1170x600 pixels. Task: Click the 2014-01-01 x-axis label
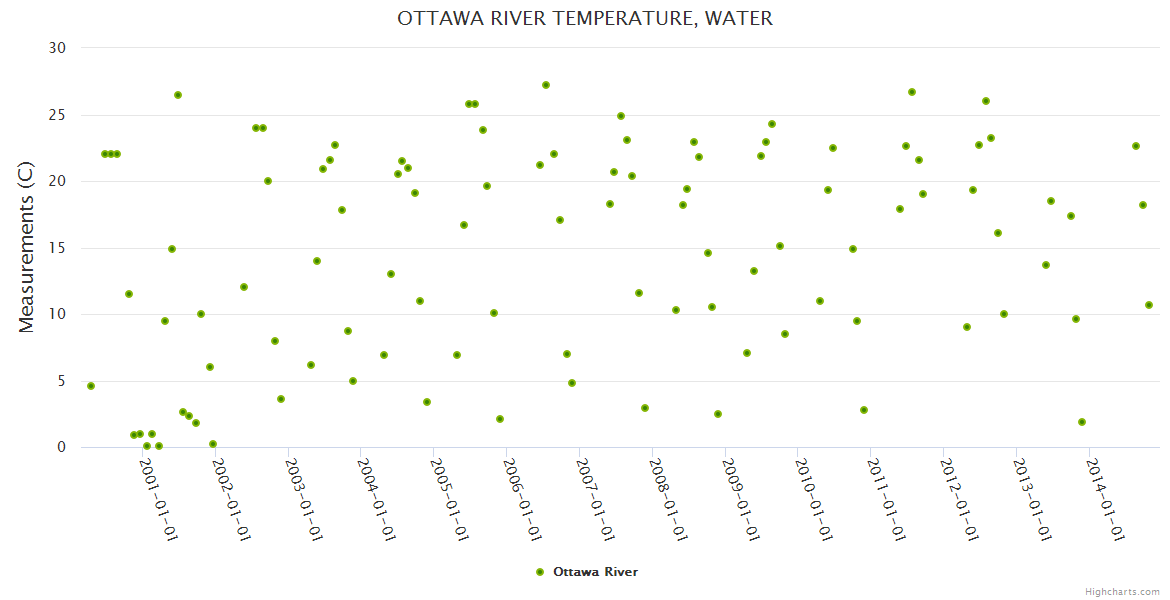[1107, 498]
